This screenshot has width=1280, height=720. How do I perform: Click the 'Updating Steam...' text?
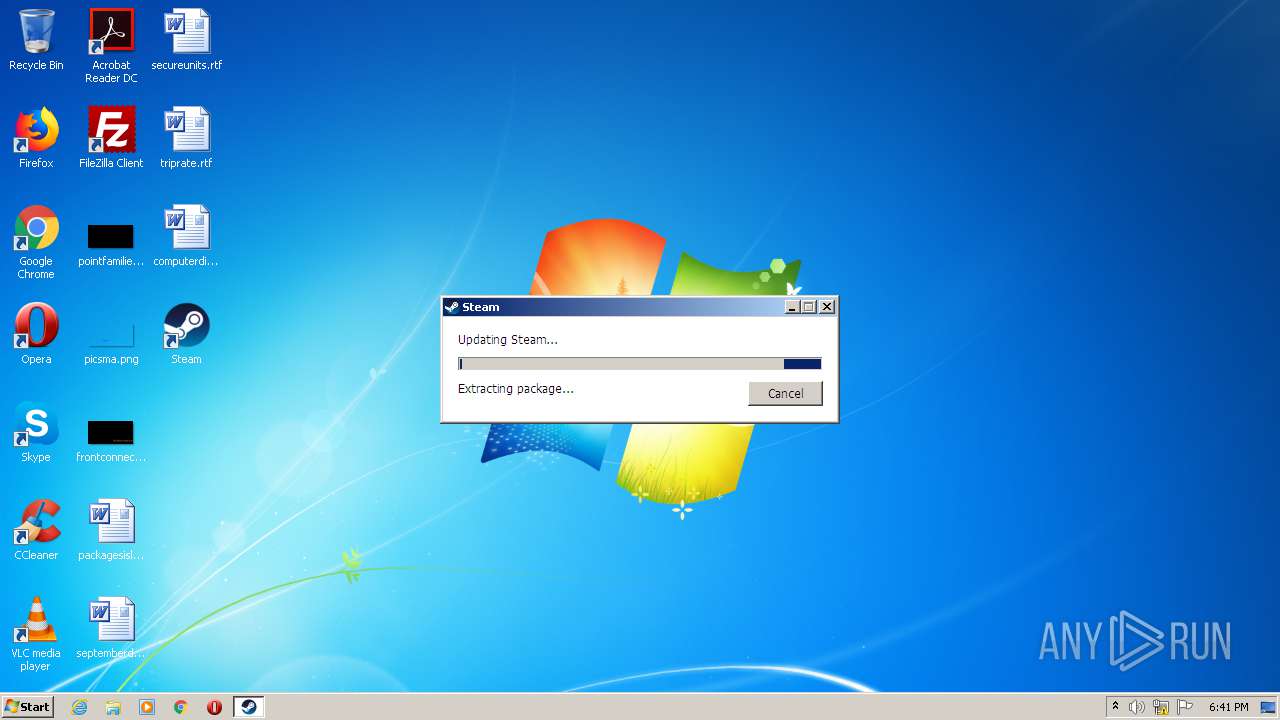(x=508, y=340)
